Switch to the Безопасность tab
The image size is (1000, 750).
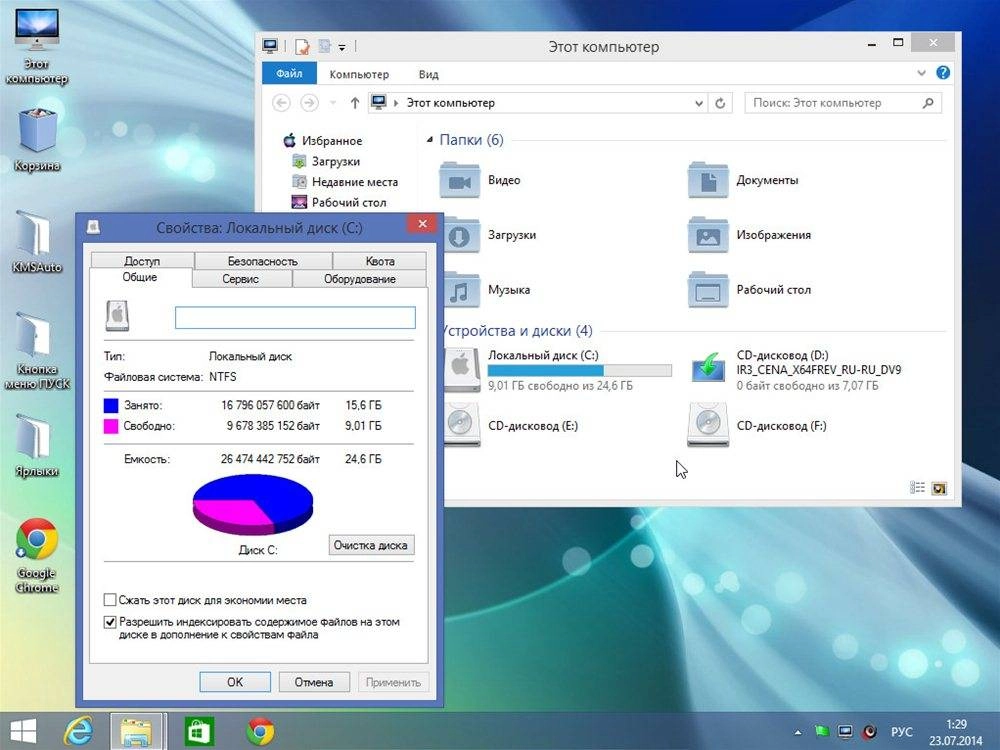263,261
